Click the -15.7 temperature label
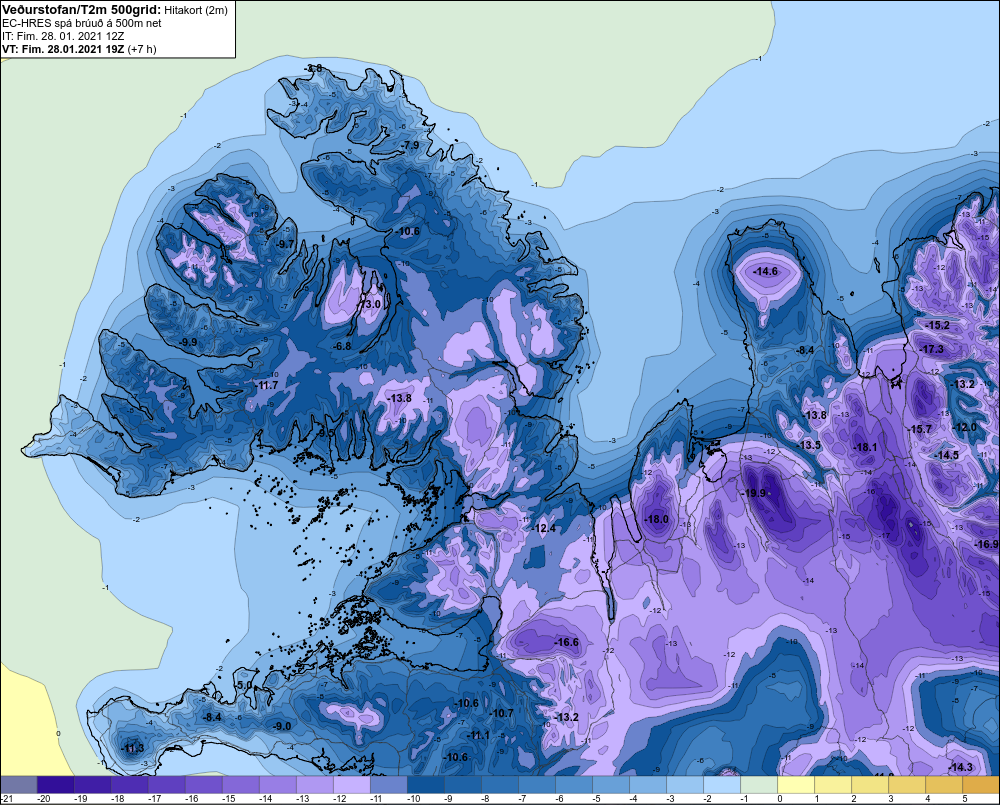This screenshot has width=1000, height=805. point(920,429)
